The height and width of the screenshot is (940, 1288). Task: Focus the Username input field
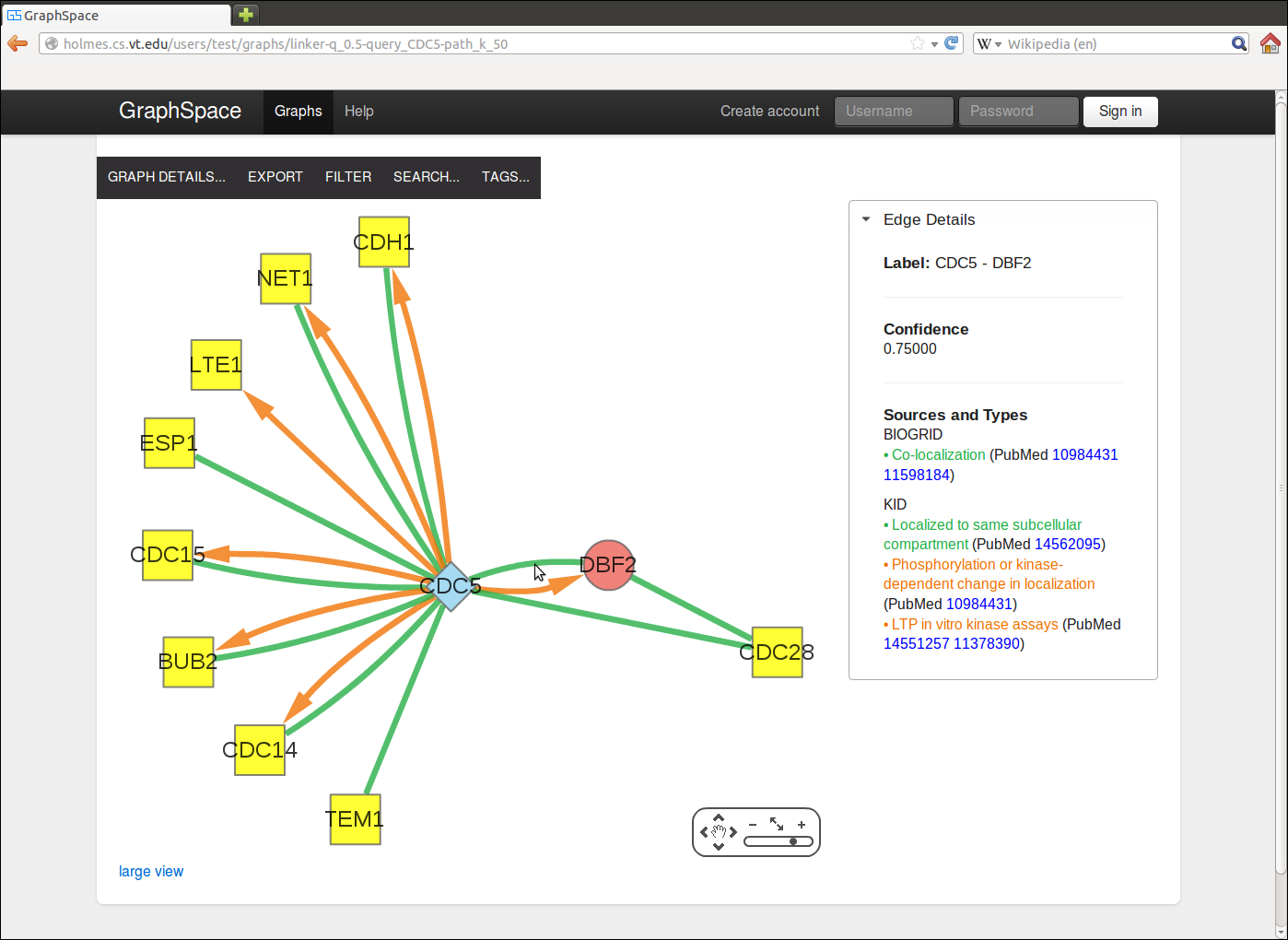tap(893, 112)
